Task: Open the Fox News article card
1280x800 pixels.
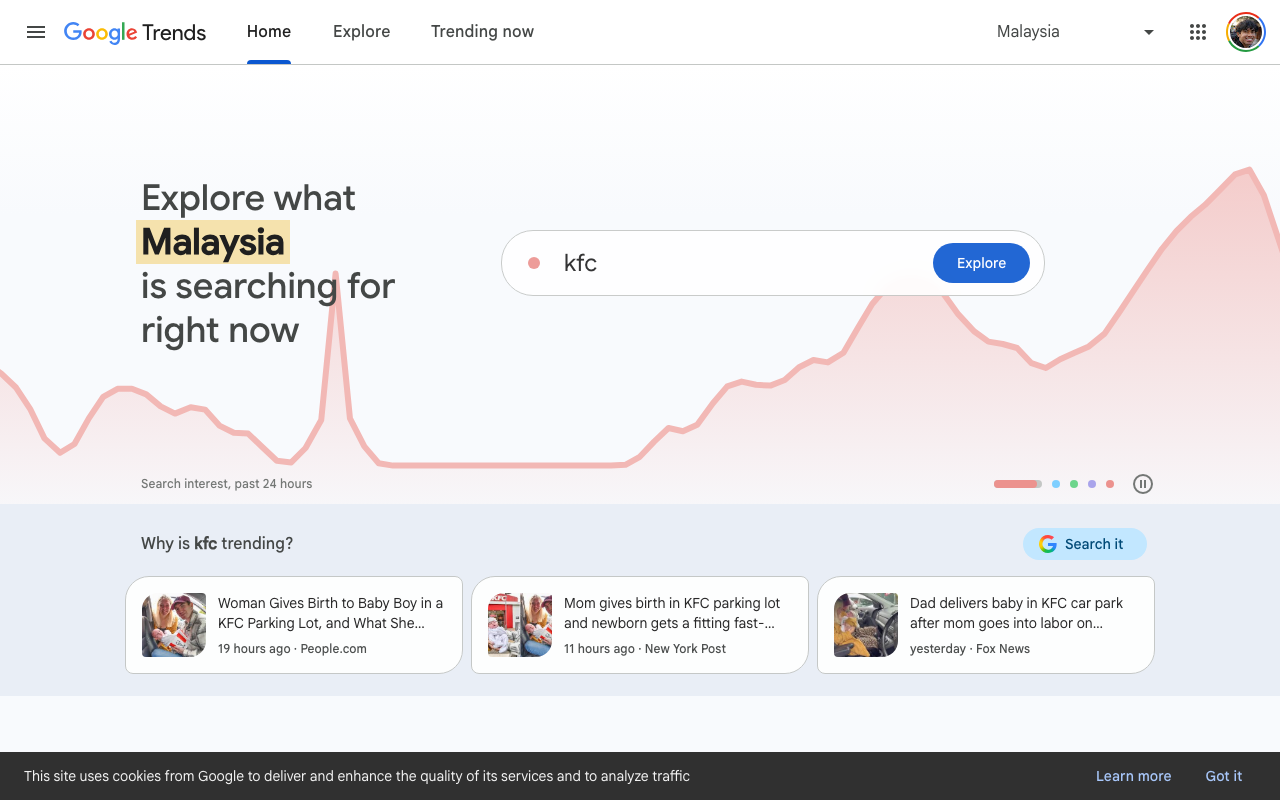Action: coord(986,625)
